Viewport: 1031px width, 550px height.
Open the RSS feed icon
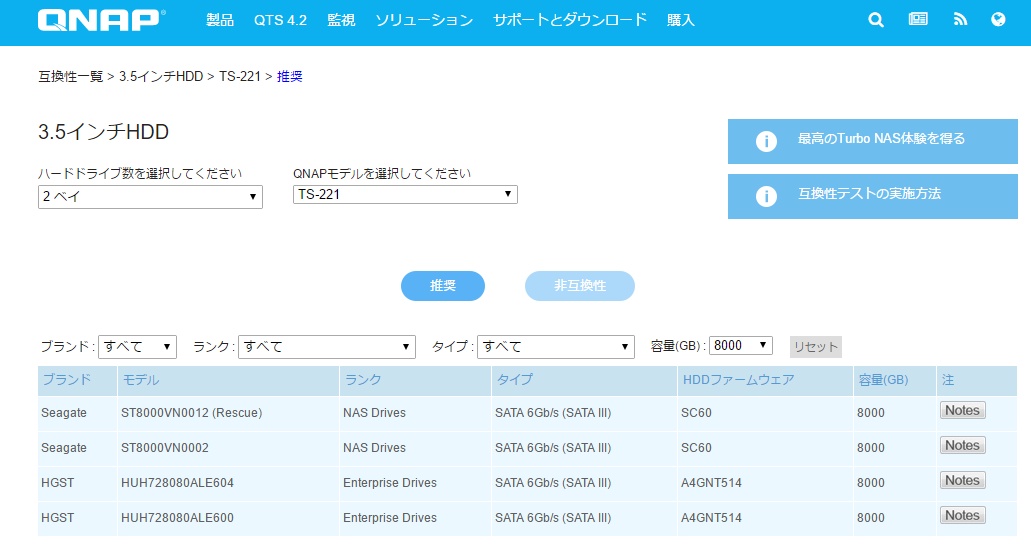[960, 19]
